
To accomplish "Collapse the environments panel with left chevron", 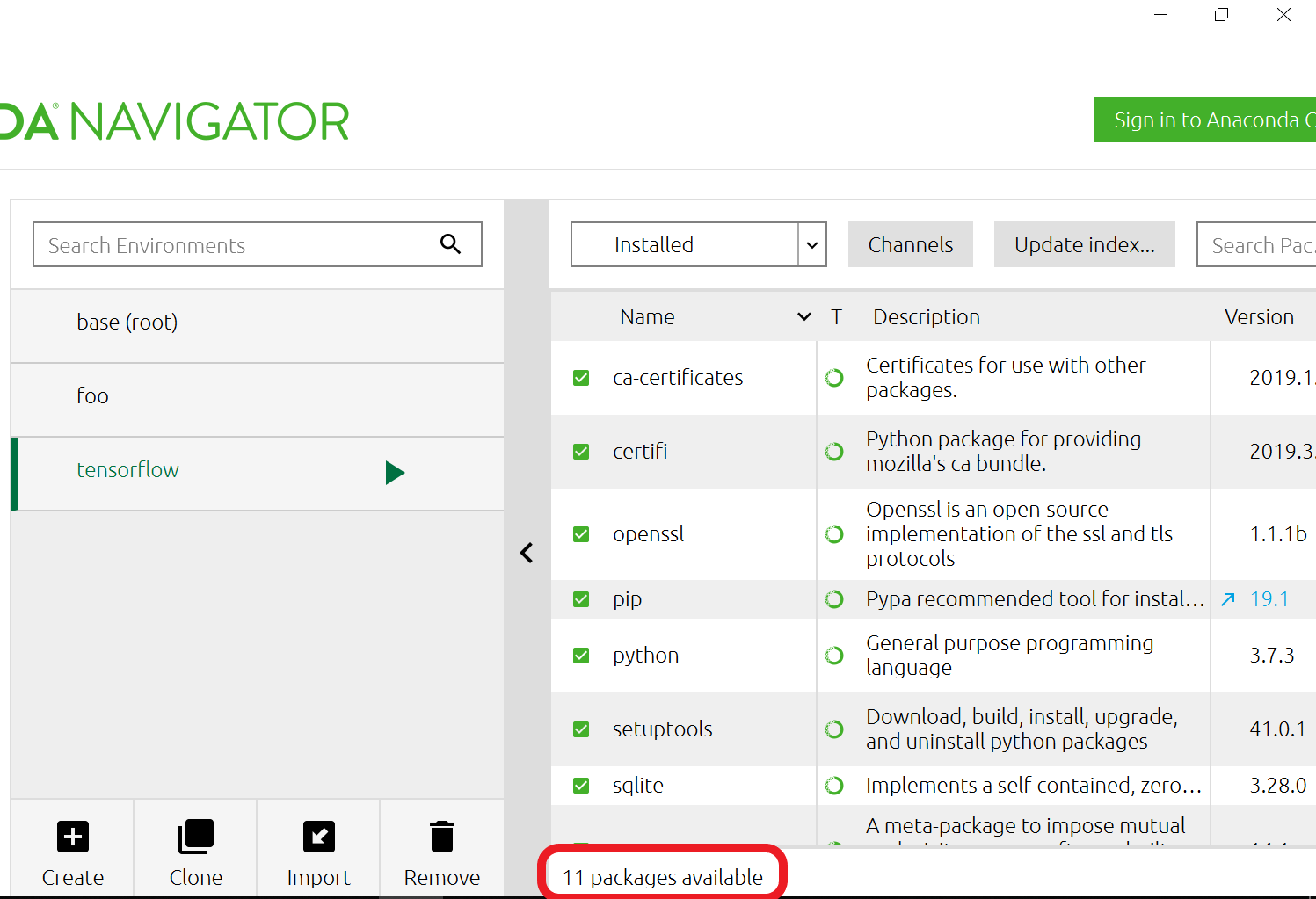I will pos(527,553).
